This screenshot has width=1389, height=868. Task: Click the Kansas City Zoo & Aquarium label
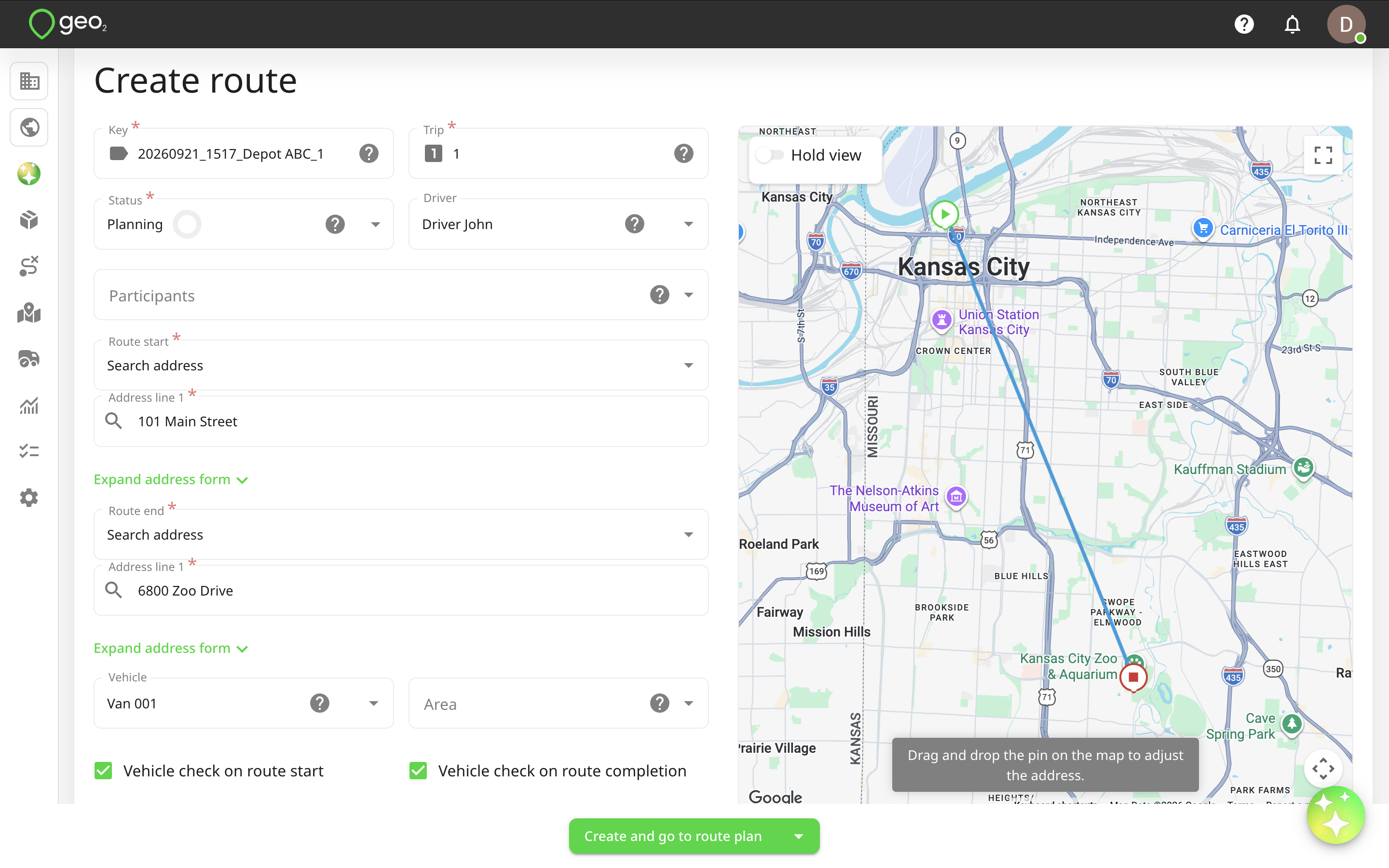[1068, 666]
